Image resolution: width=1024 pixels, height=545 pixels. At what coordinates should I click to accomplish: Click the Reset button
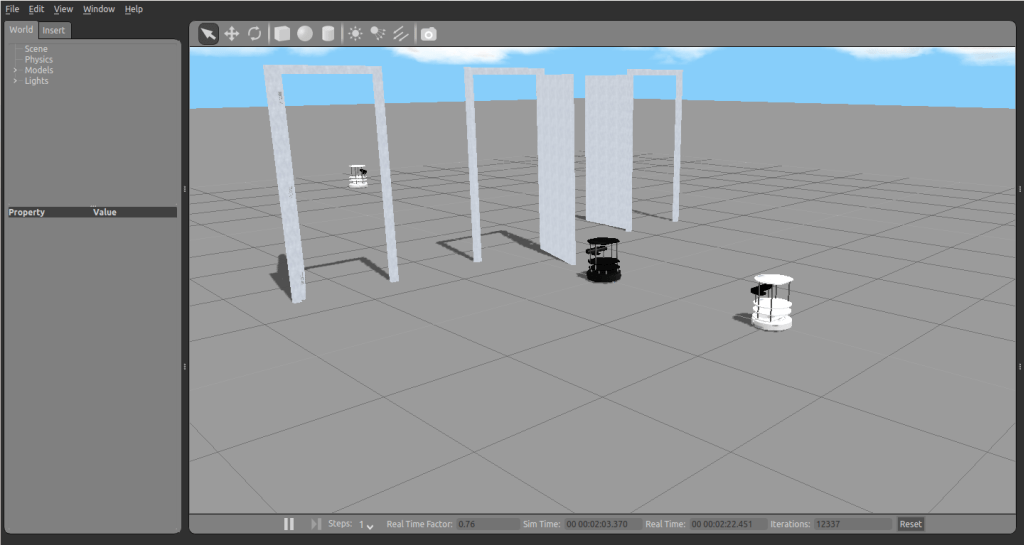(910, 524)
